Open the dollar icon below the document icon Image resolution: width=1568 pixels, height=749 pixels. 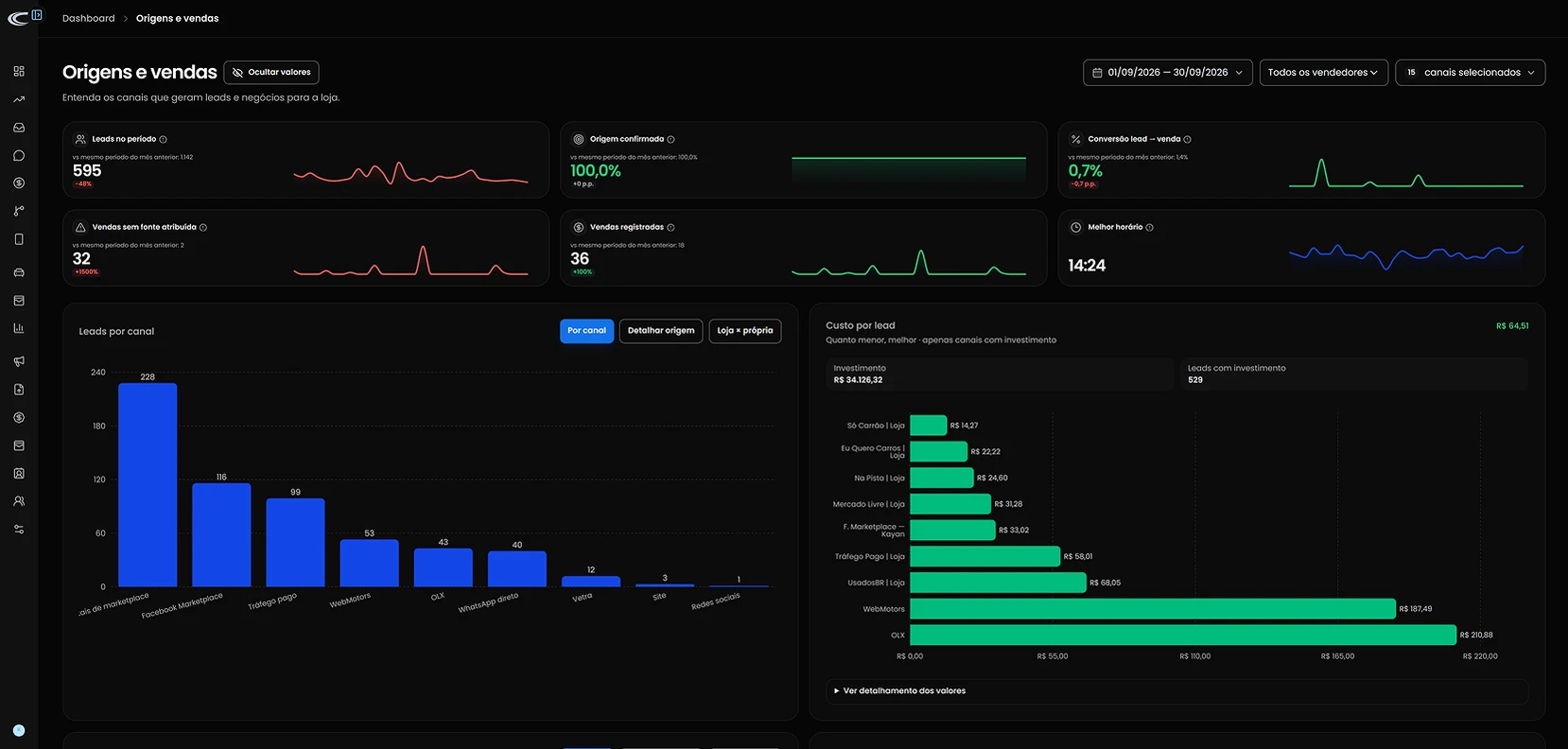tap(19, 417)
